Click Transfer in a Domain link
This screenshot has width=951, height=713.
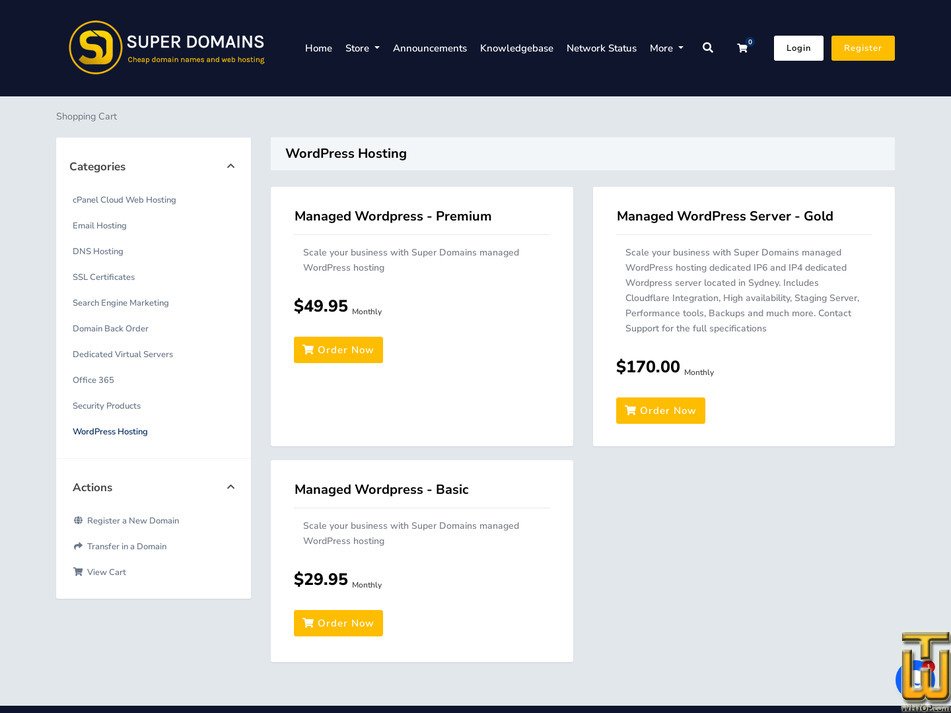coord(127,546)
